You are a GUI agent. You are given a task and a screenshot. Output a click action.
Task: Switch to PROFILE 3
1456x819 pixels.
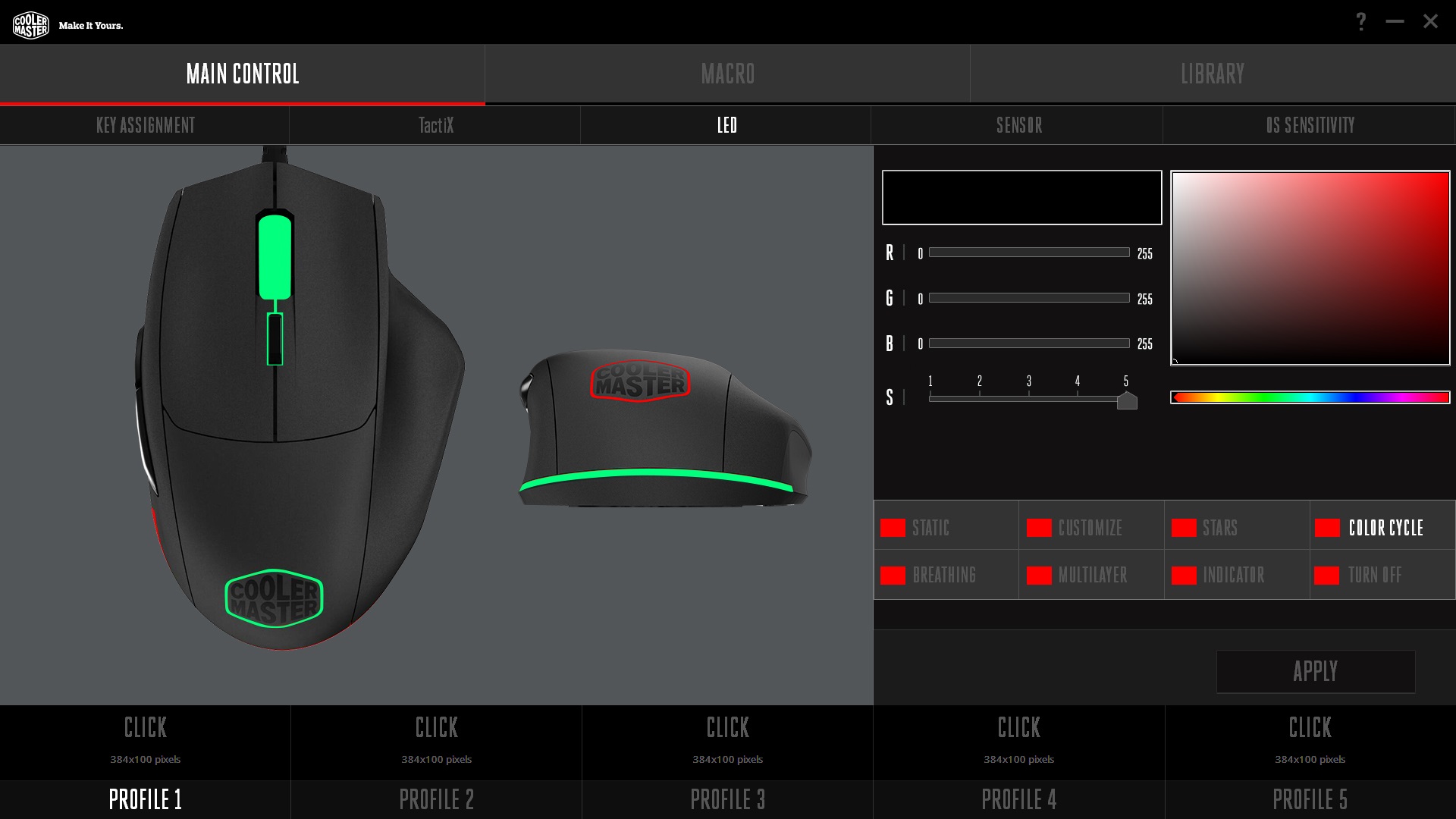coord(727,799)
